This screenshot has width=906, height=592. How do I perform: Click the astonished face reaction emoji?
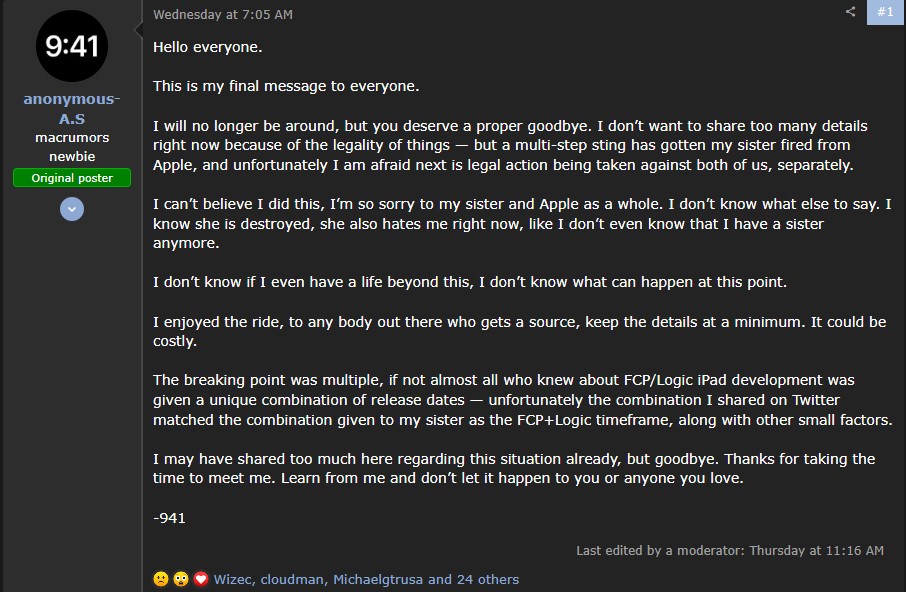[x=181, y=579]
